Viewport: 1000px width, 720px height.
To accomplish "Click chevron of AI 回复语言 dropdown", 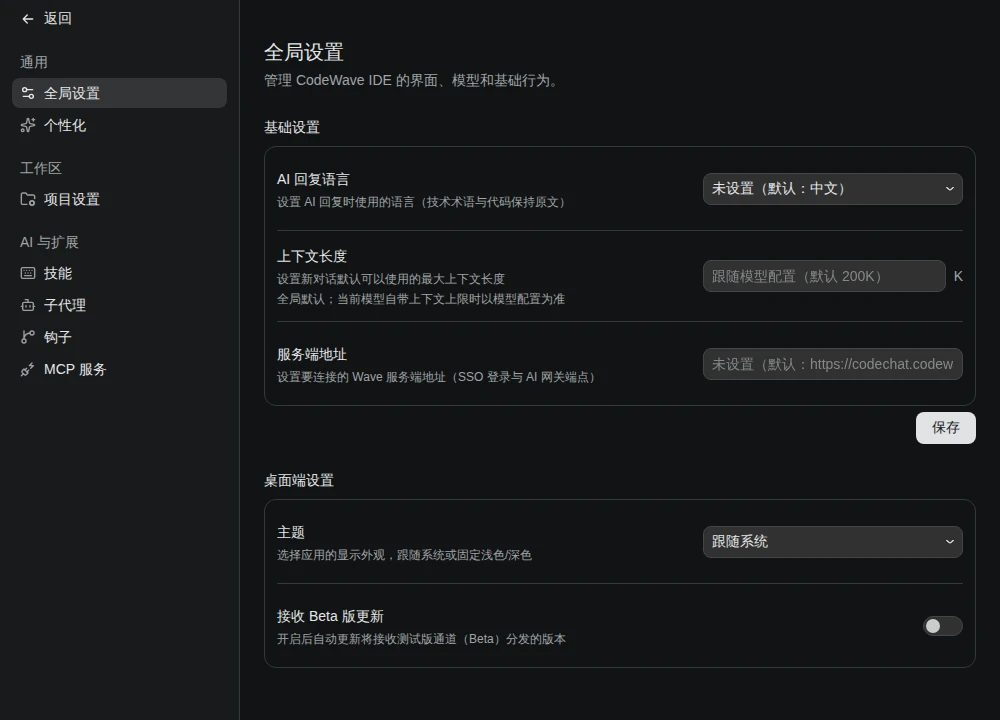I will (x=949, y=189).
